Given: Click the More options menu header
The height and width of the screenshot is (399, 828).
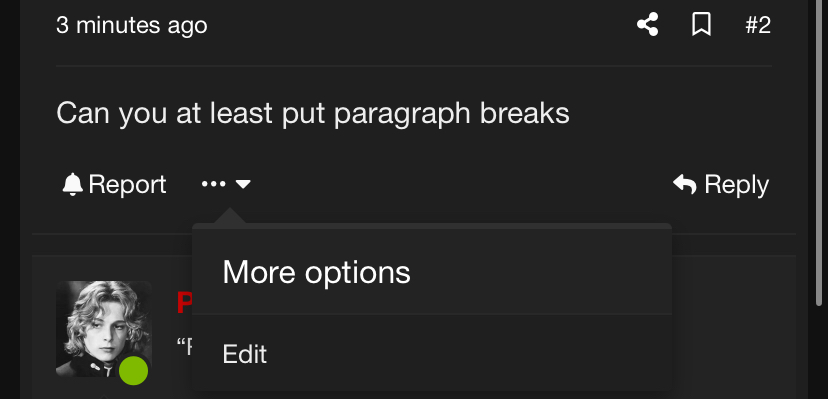Looking at the screenshot, I should (432, 272).
